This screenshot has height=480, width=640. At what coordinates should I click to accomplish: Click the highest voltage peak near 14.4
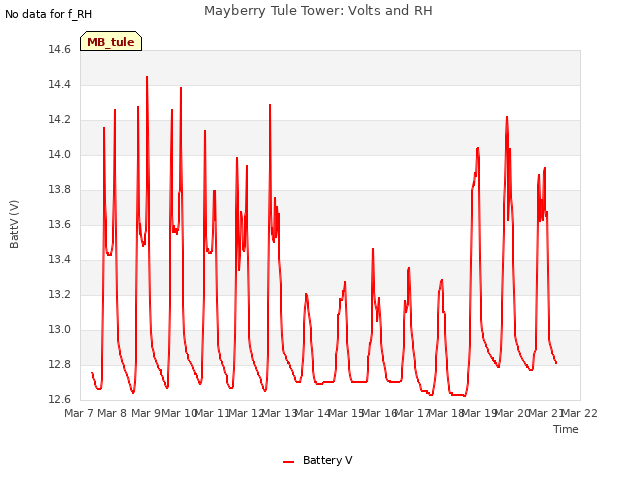coord(147,77)
